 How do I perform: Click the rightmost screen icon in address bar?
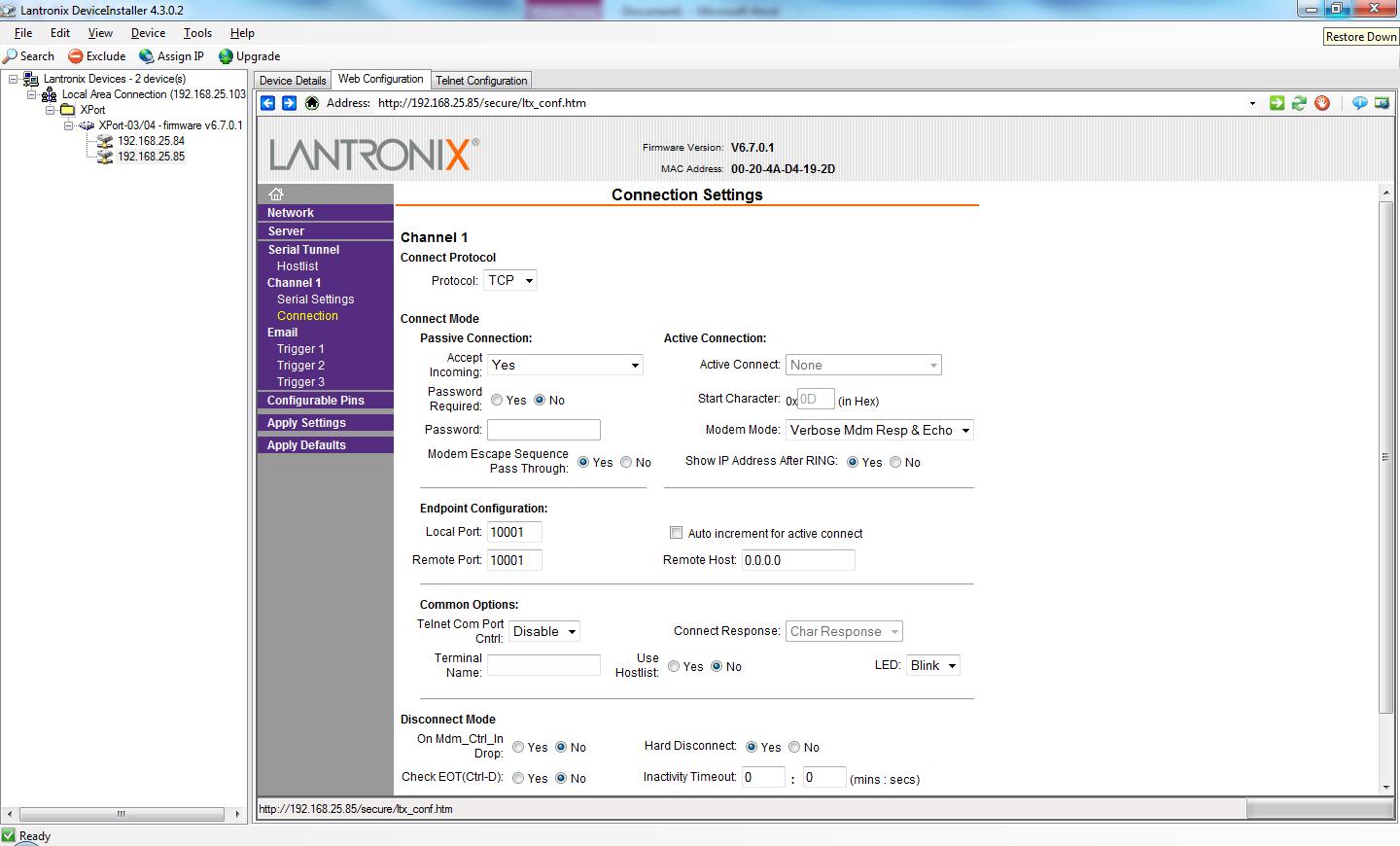1382,103
